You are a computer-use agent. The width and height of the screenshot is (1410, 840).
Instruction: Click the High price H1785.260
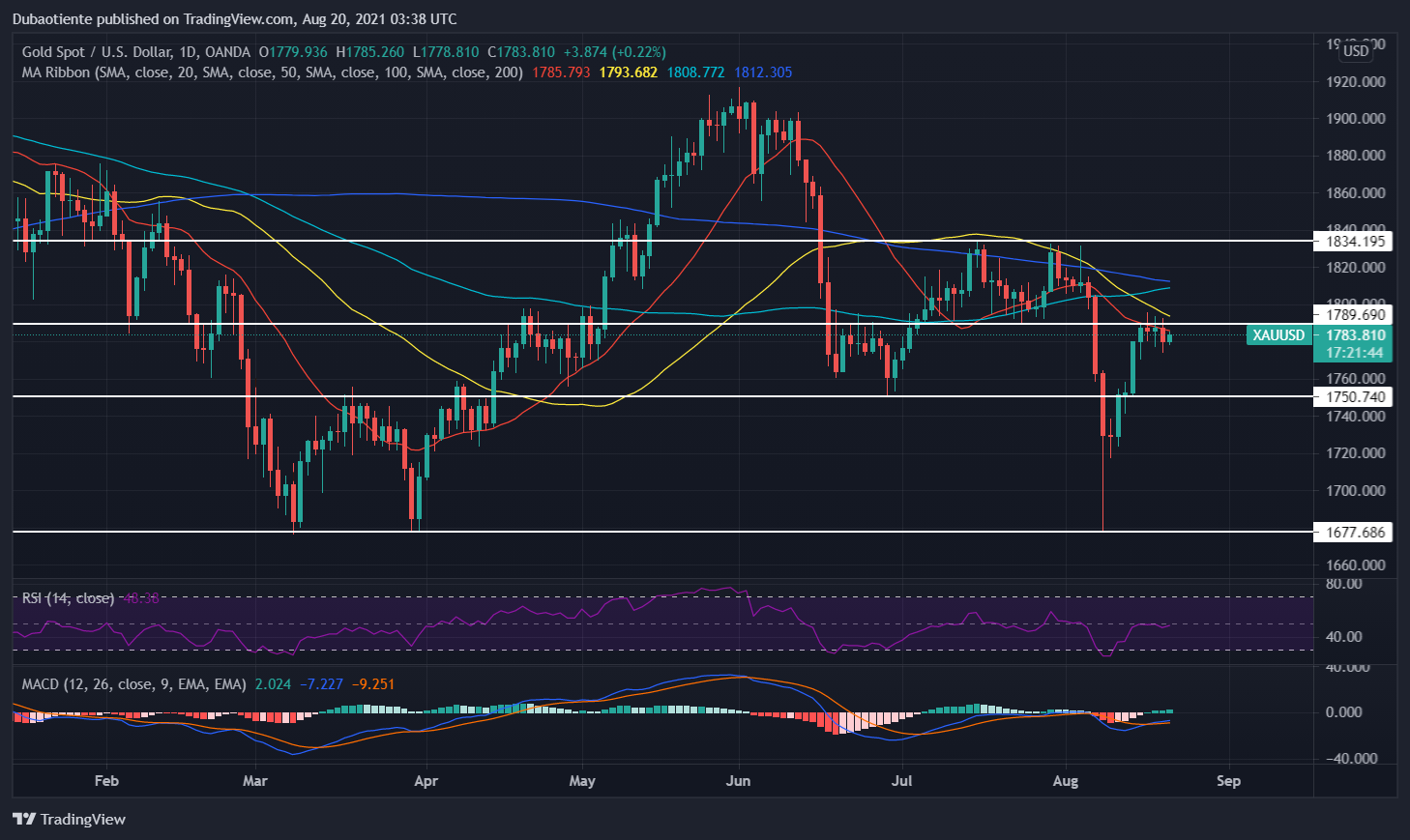coord(369,52)
